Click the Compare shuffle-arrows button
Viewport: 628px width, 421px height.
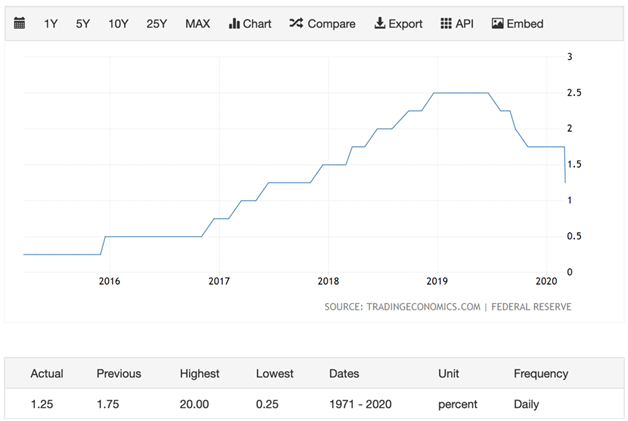[322, 23]
